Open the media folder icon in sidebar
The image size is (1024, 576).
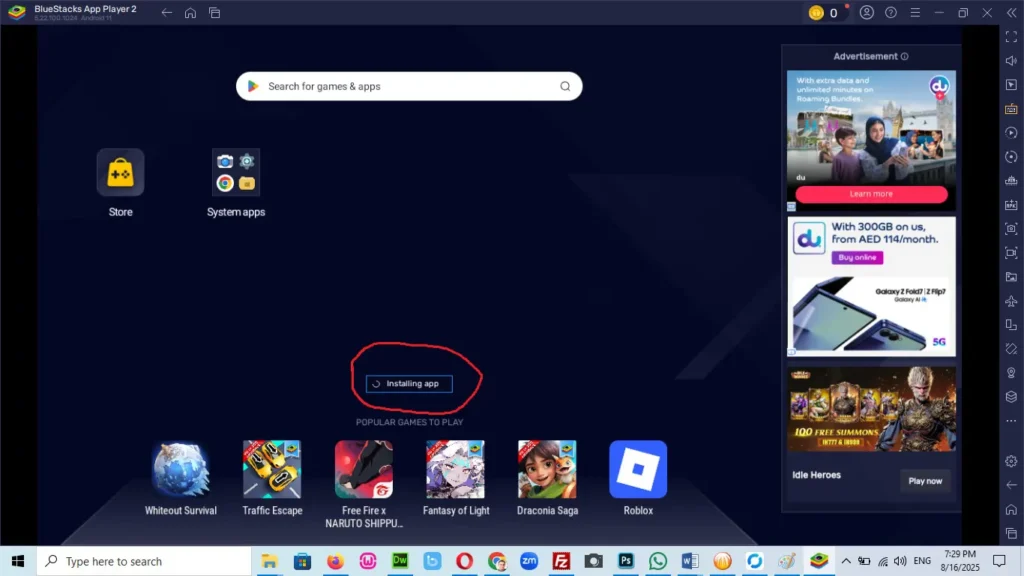tap(1011, 277)
